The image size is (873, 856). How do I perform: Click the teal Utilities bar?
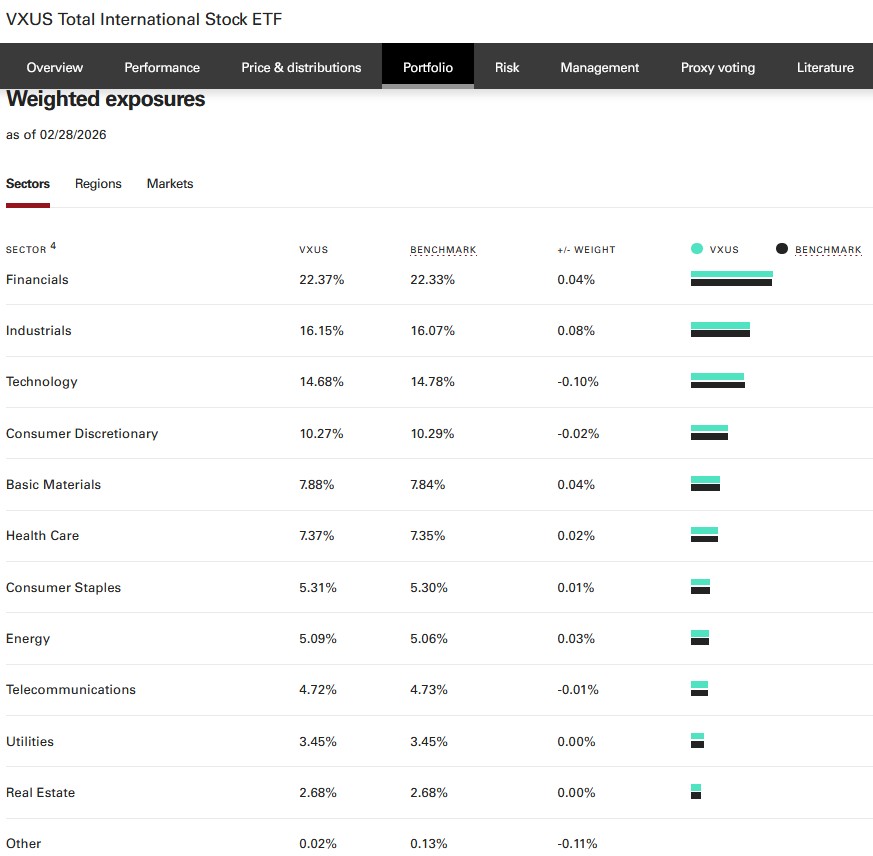tap(697, 736)
